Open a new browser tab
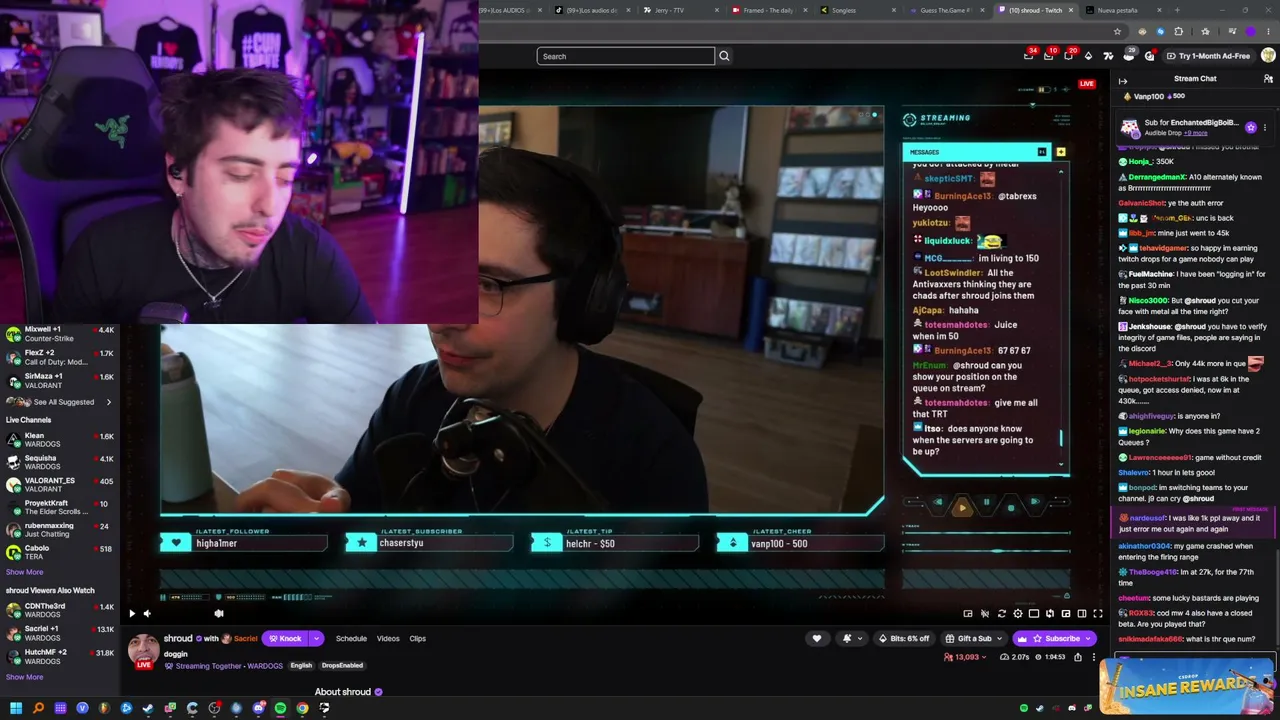This screenshot has height=720, width=1280. point(1177,10)
